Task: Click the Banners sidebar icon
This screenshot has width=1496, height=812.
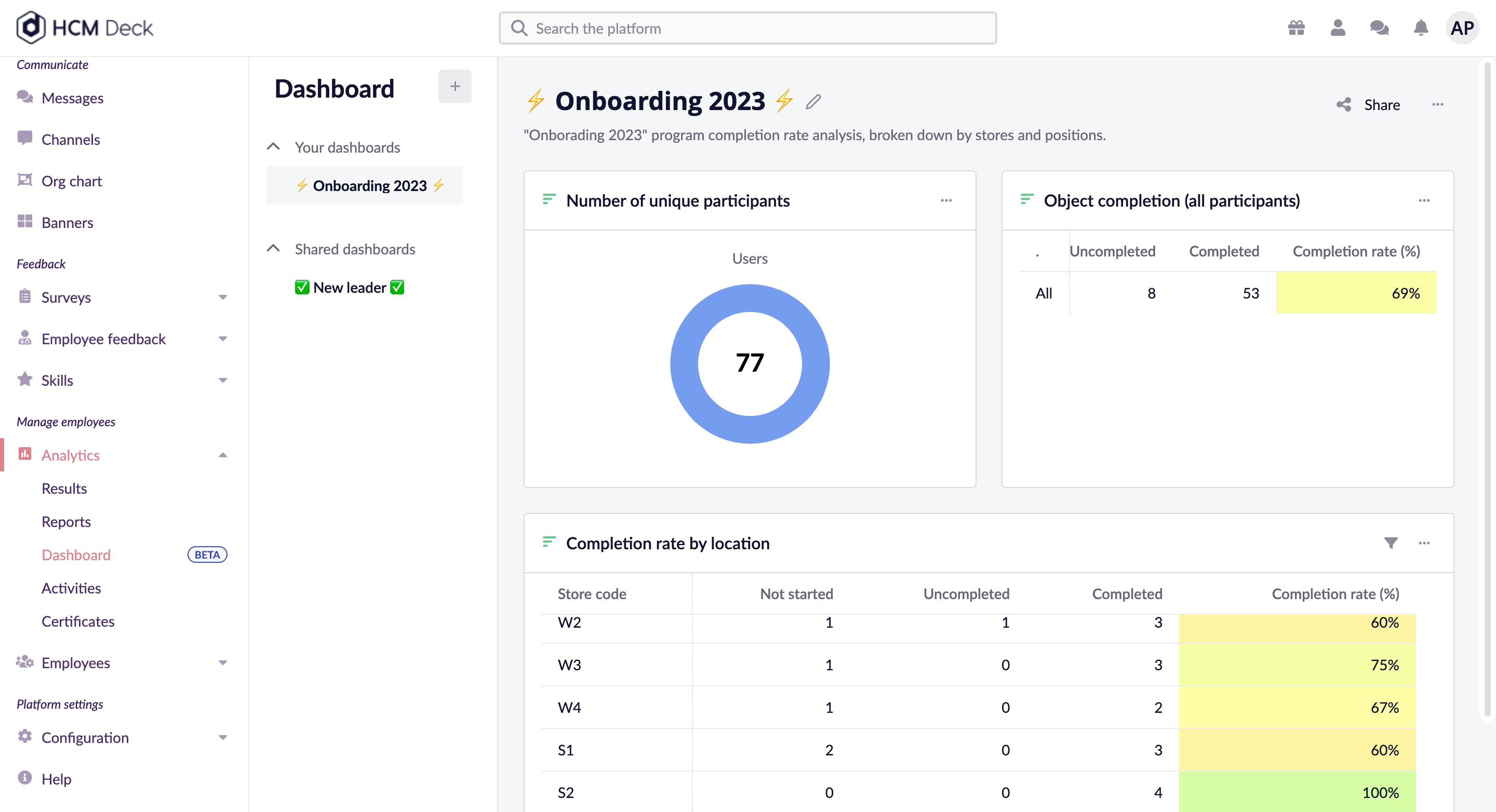Action: [x=24, y=222]
